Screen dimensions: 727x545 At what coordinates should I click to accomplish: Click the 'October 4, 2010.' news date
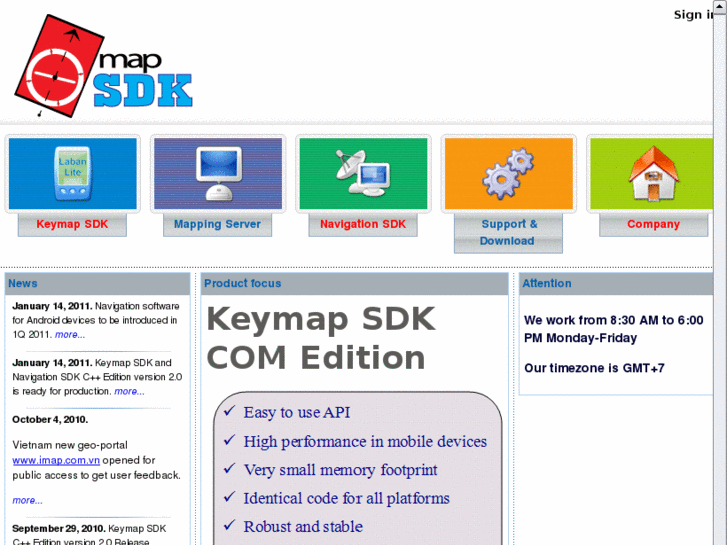coord(50,419)
